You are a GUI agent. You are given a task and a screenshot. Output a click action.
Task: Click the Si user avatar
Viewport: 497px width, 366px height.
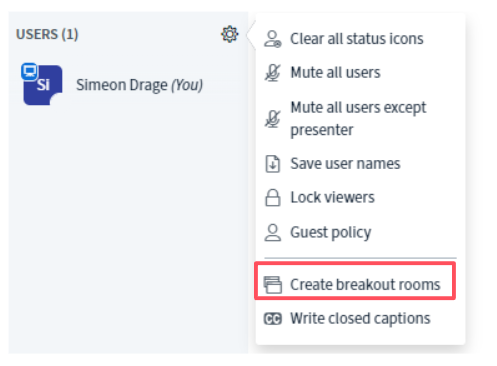(43, 85)
